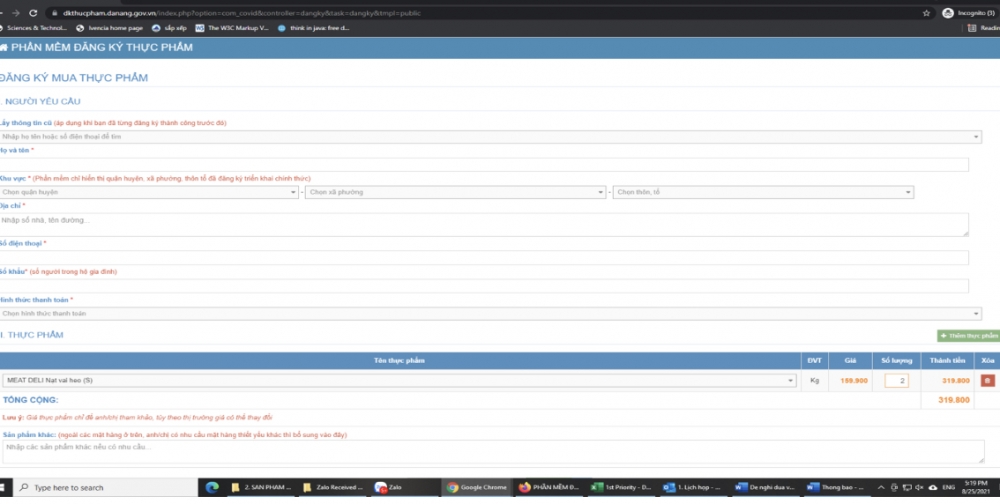Open the 'Chọn xã phường' dropdown
This screenshot has height=504, width=1000.
click(456, 191)
